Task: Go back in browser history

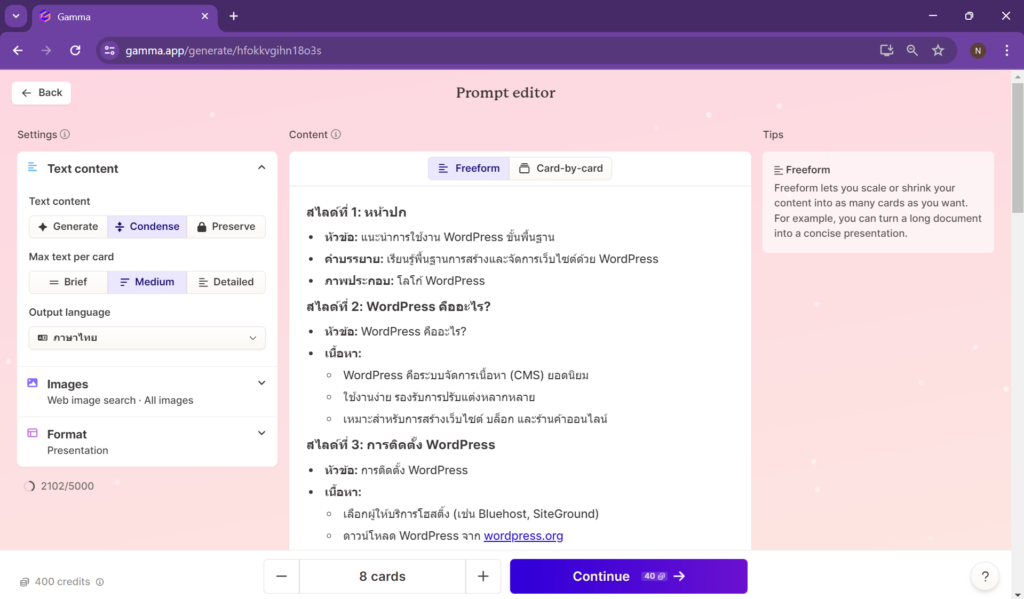Action: point(18,50)
